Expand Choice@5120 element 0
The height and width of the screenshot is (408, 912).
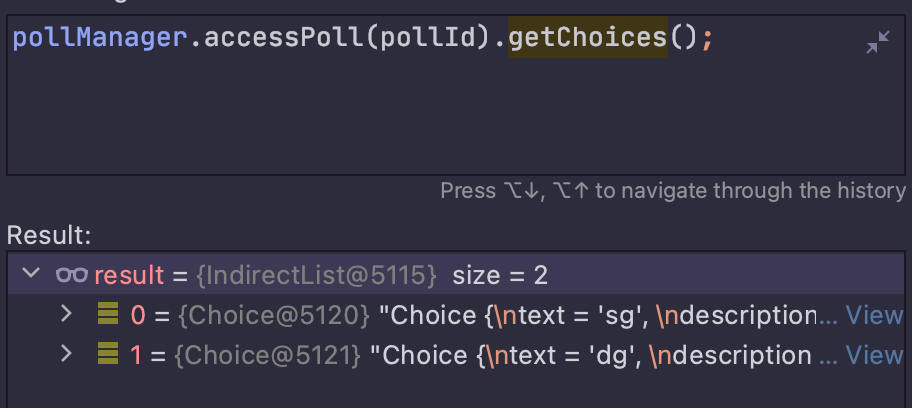click(67, 314)
